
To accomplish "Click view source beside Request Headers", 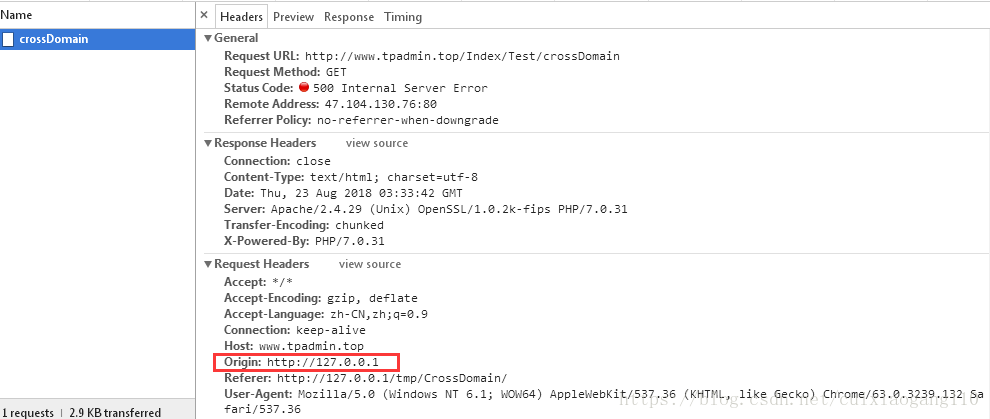I will [370, 265].
